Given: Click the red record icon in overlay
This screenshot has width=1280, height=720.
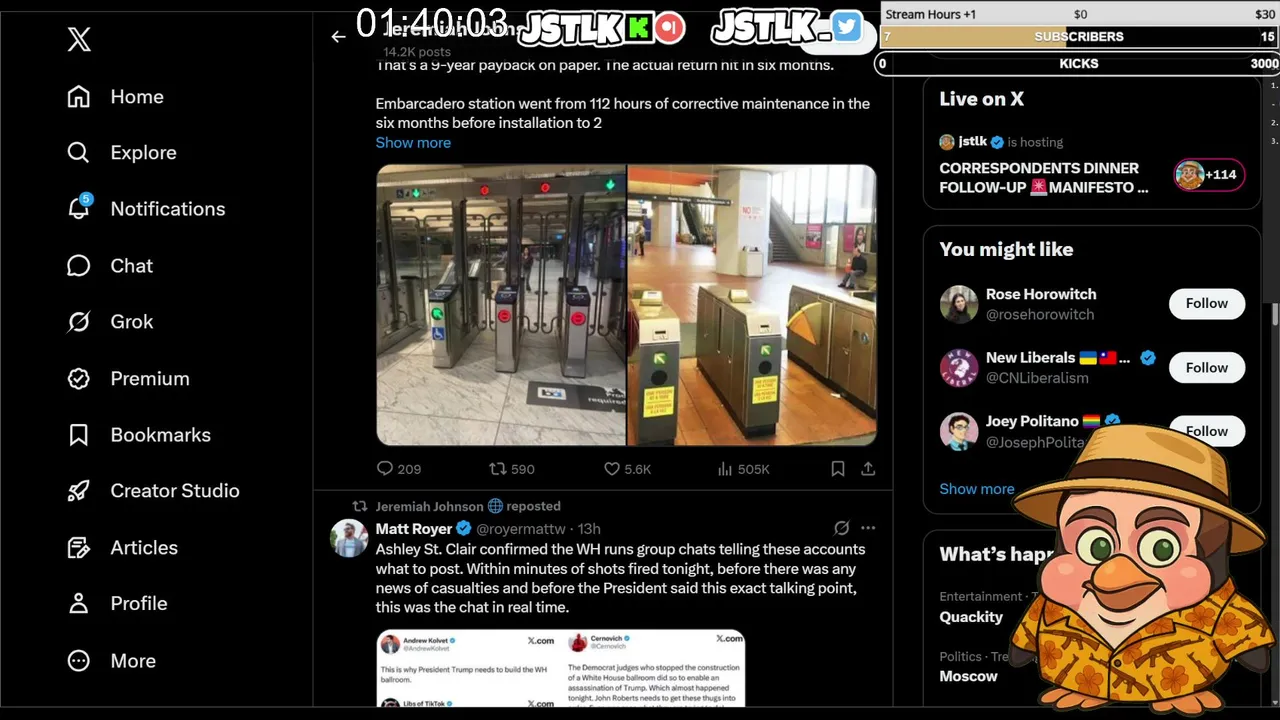Looking at the screenshot, I should [671, 27].
